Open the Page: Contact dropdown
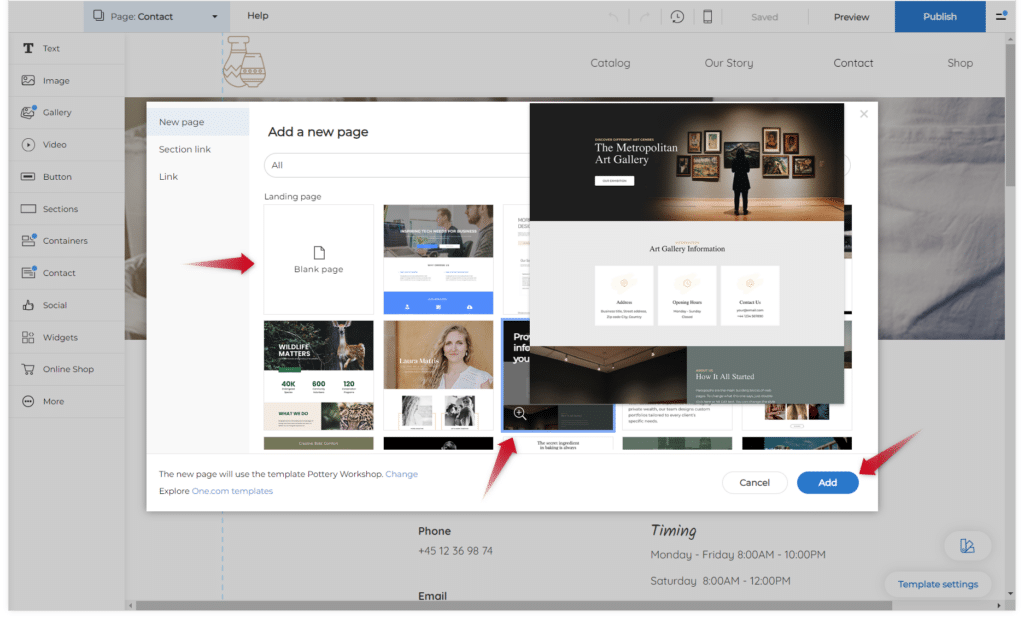The height and width of the screenshot is (619, 1024). pos(155,16)
